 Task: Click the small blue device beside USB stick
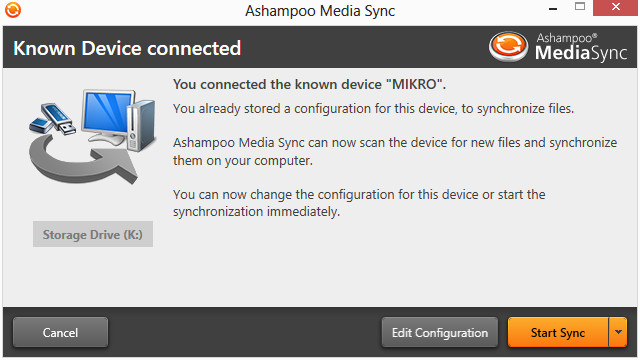[x=40, y=125]
